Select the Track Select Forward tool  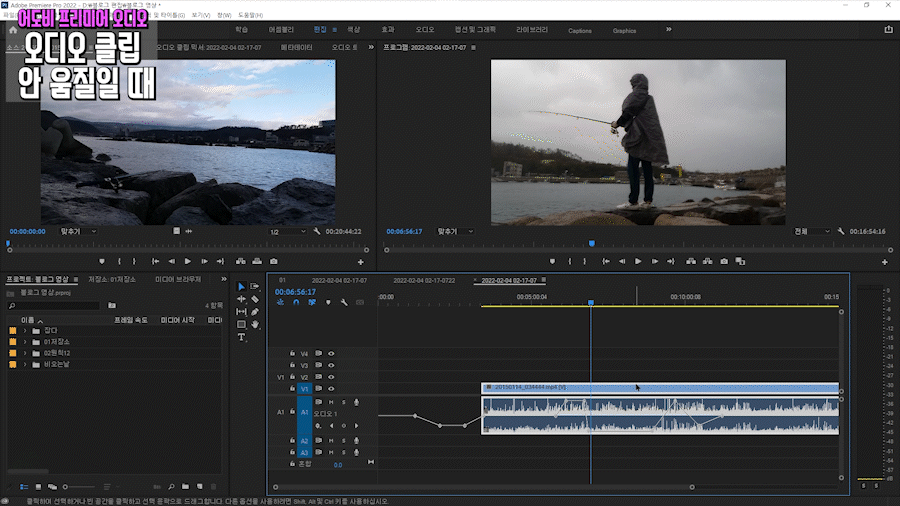click(255, 286)
